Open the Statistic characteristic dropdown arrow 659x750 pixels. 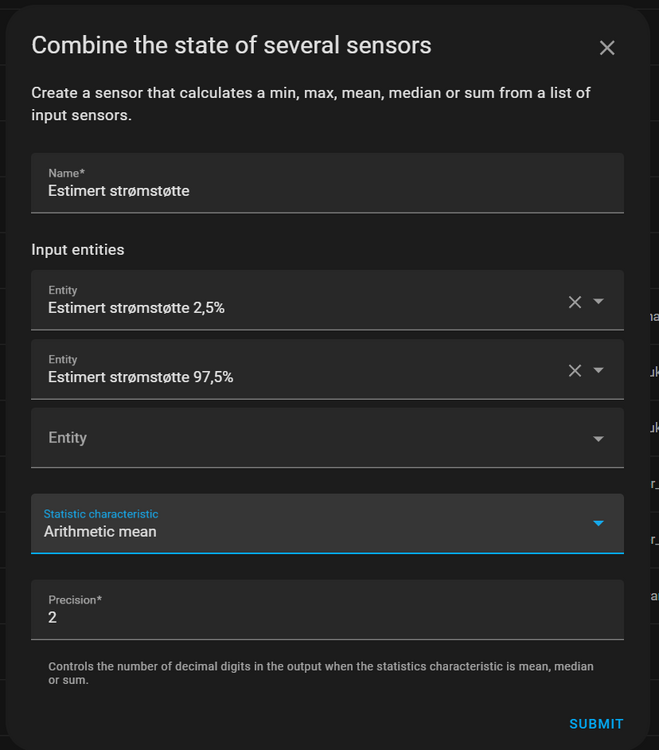(599, 523)
